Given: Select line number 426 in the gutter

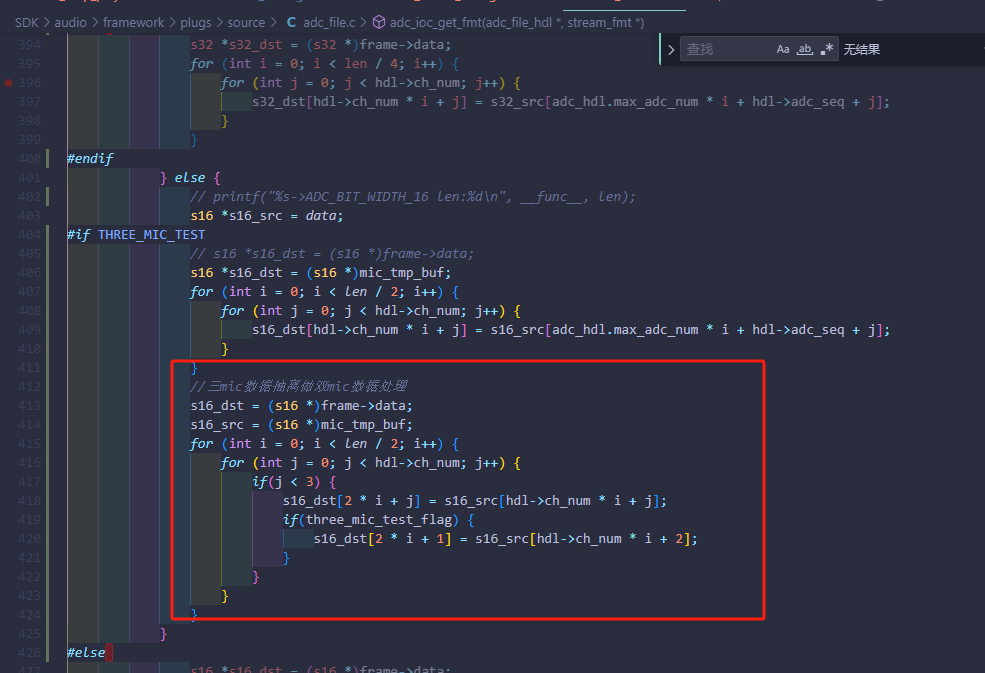Looking at the screenshot, I should point(30,652).
